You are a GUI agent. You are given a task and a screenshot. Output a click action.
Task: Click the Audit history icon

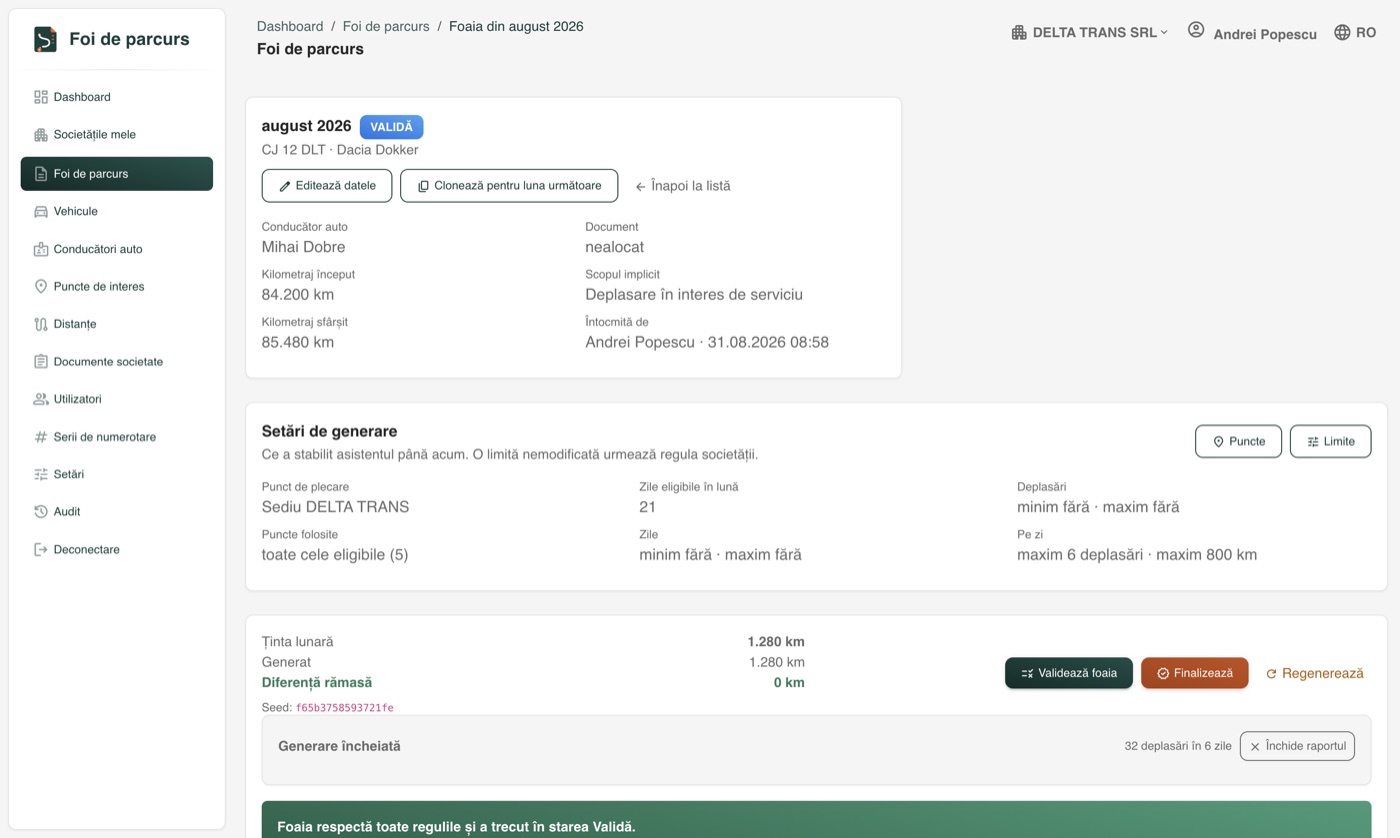[41, 512]
